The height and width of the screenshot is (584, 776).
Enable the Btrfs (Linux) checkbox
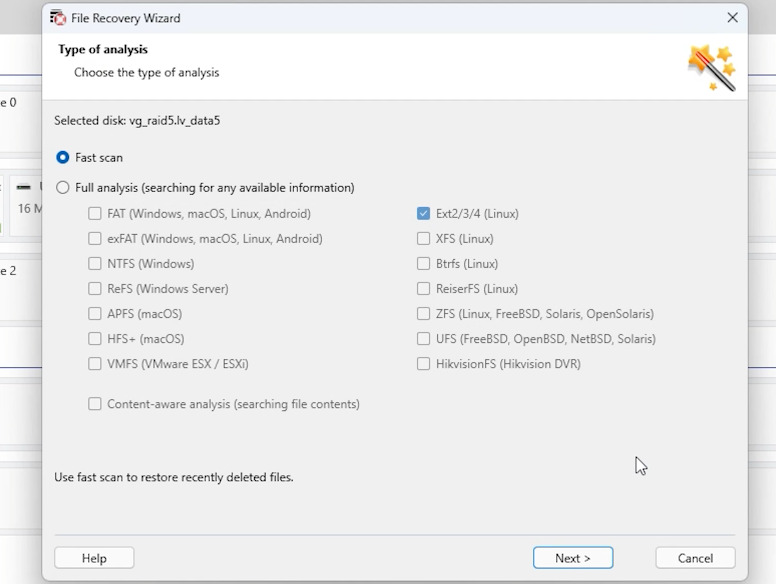click(x=423, y=263)
